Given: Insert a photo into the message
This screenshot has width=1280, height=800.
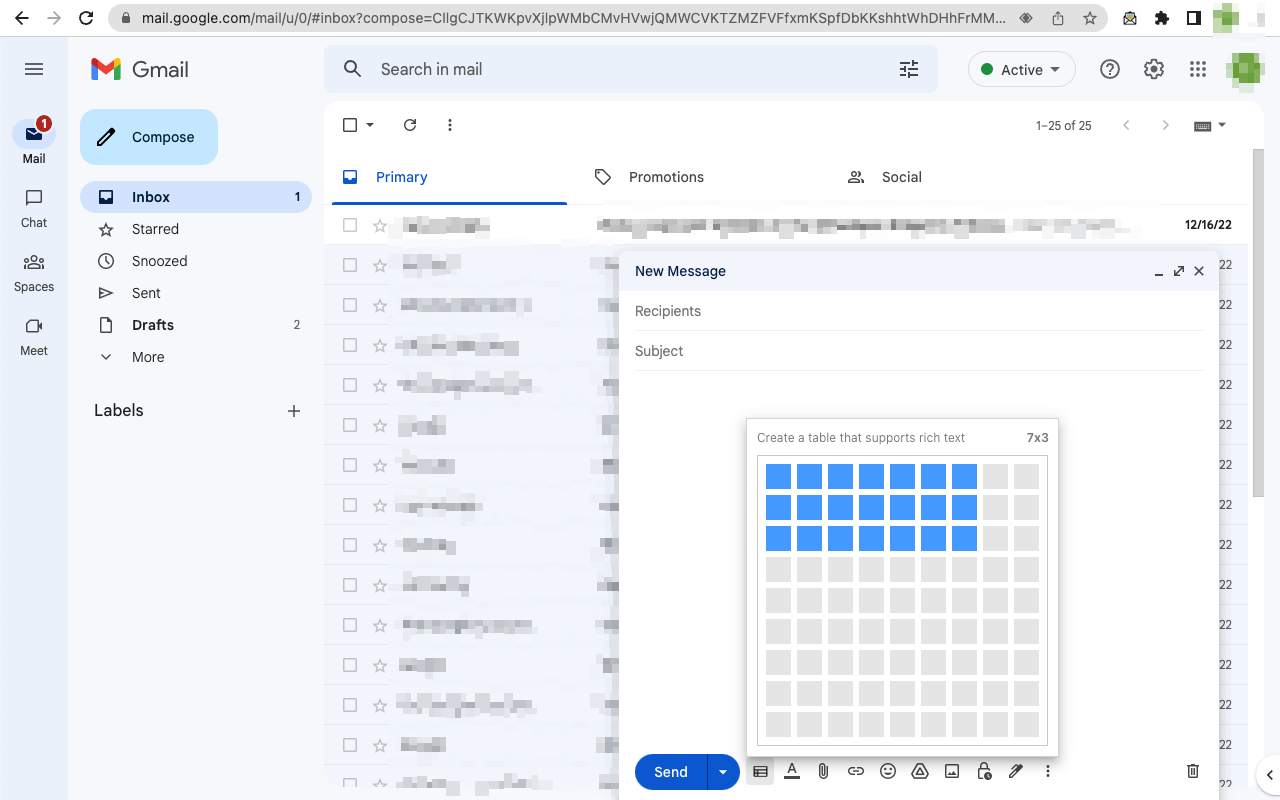Looking at the screenshot, I should [x=952, y=771].
